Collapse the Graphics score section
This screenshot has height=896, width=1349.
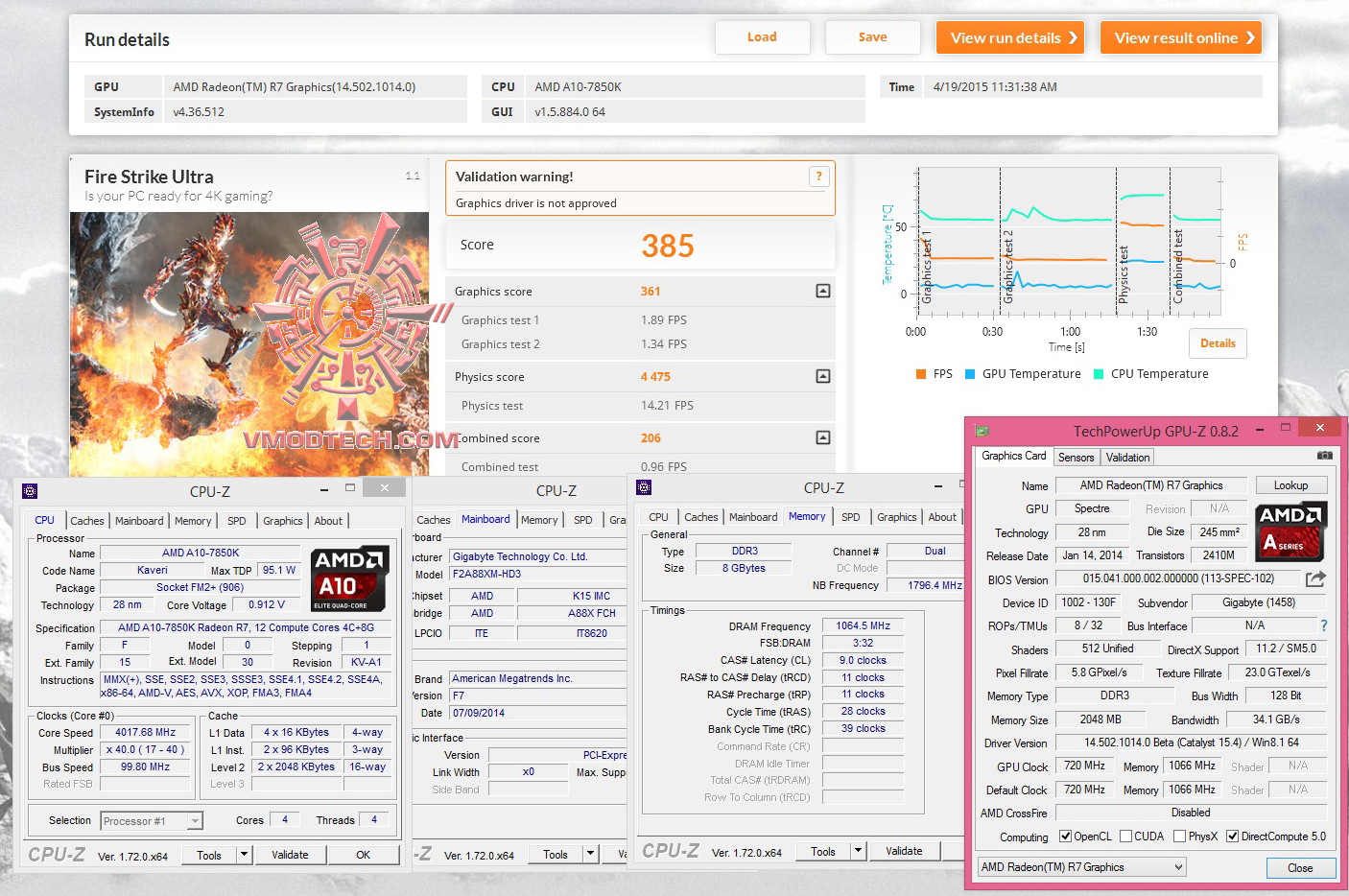tap(822, 291)
